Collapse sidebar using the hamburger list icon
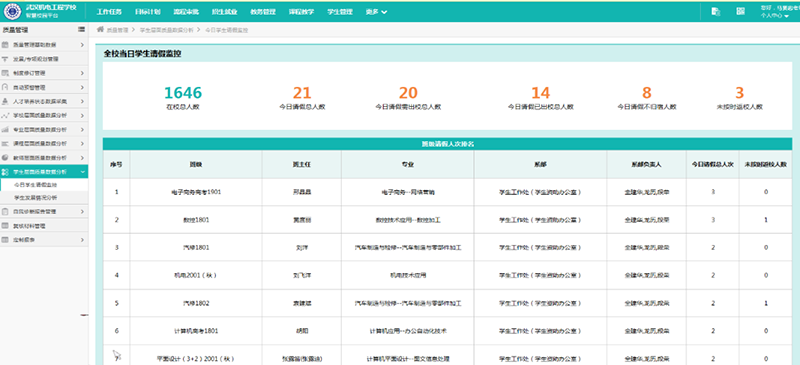The height and width of the screenshot is (365, 800). [81, 30]
